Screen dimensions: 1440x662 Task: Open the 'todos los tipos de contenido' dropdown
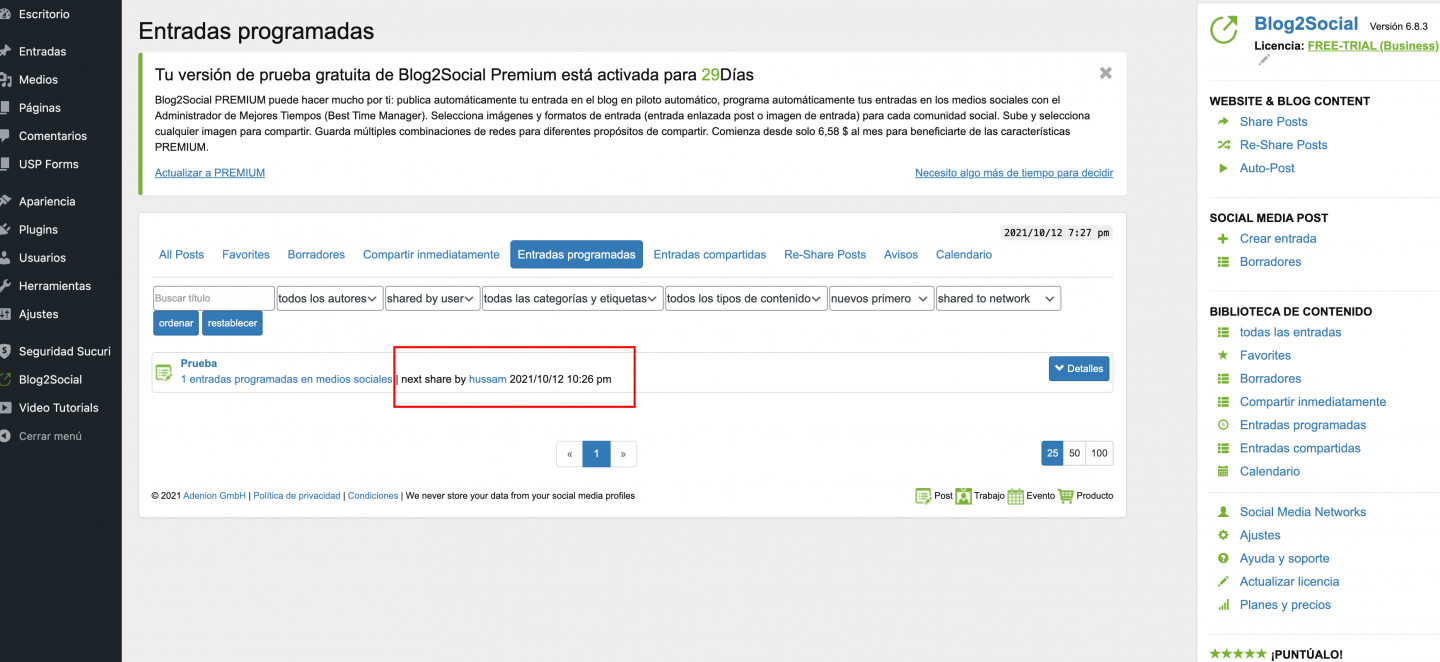(x=746, y=298)
